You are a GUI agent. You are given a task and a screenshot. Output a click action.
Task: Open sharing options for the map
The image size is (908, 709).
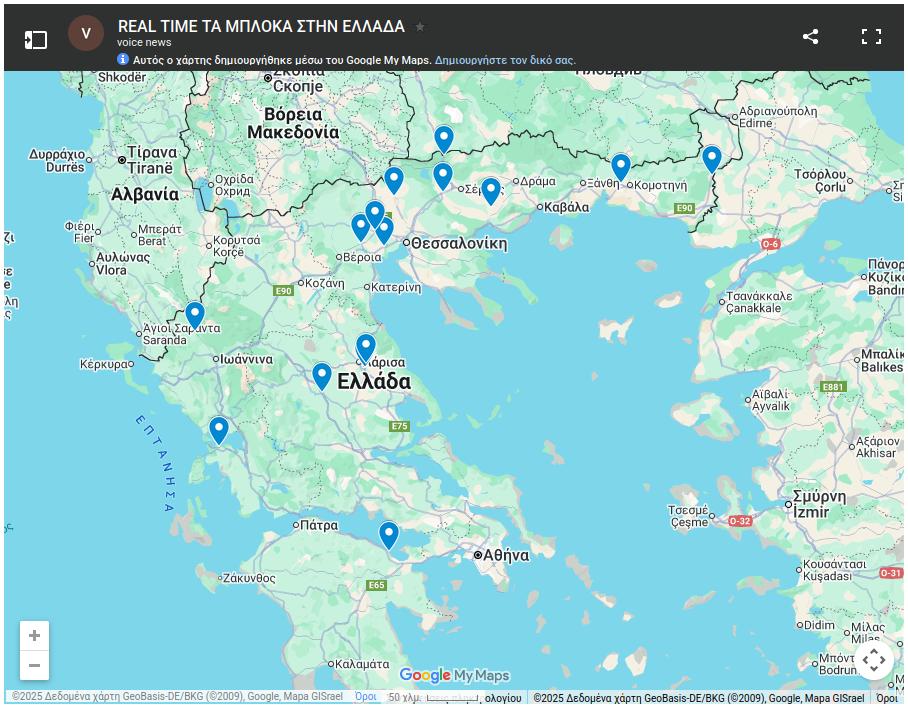810,36
